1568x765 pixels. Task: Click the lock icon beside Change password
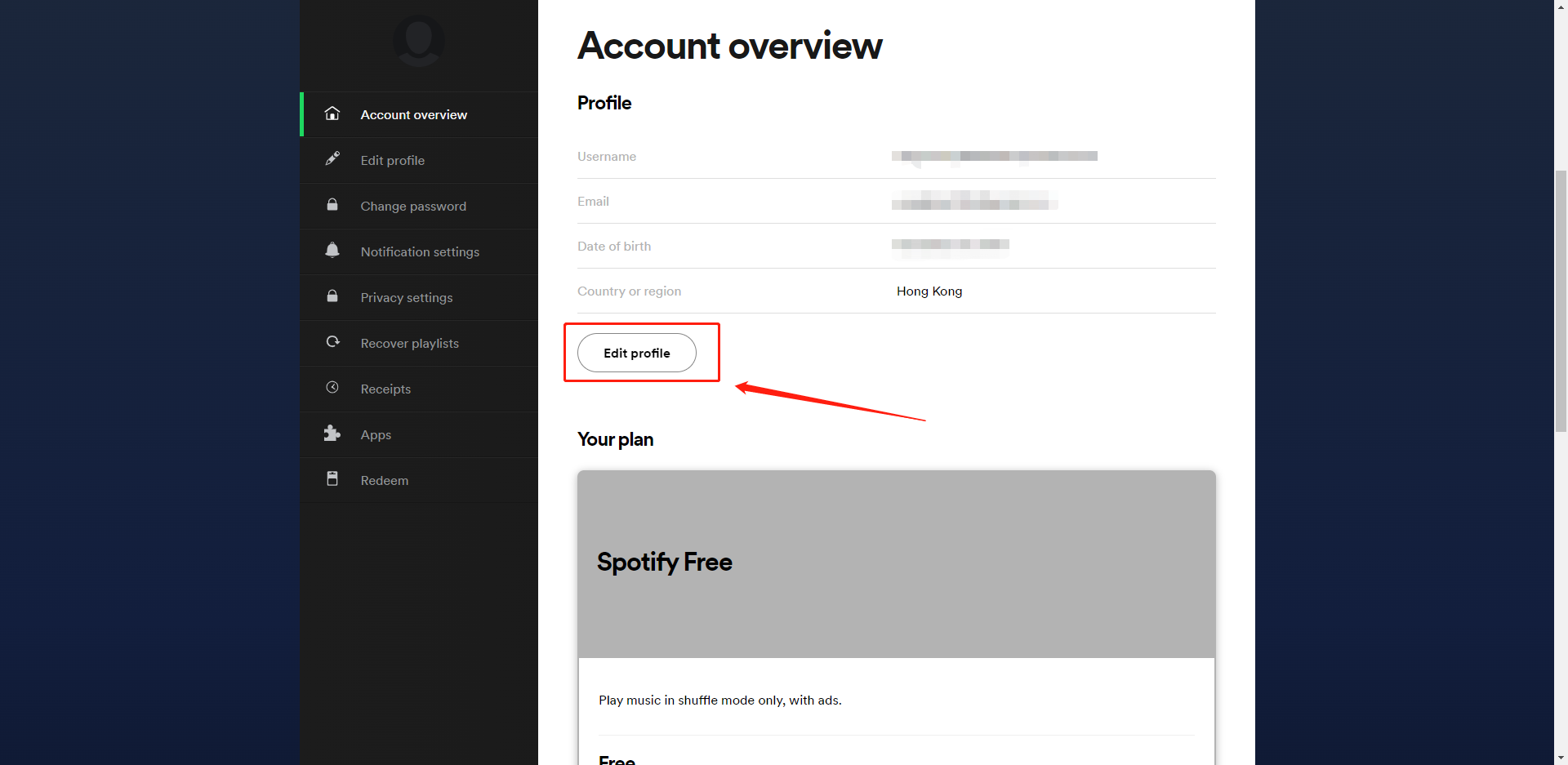pos(332,204)
